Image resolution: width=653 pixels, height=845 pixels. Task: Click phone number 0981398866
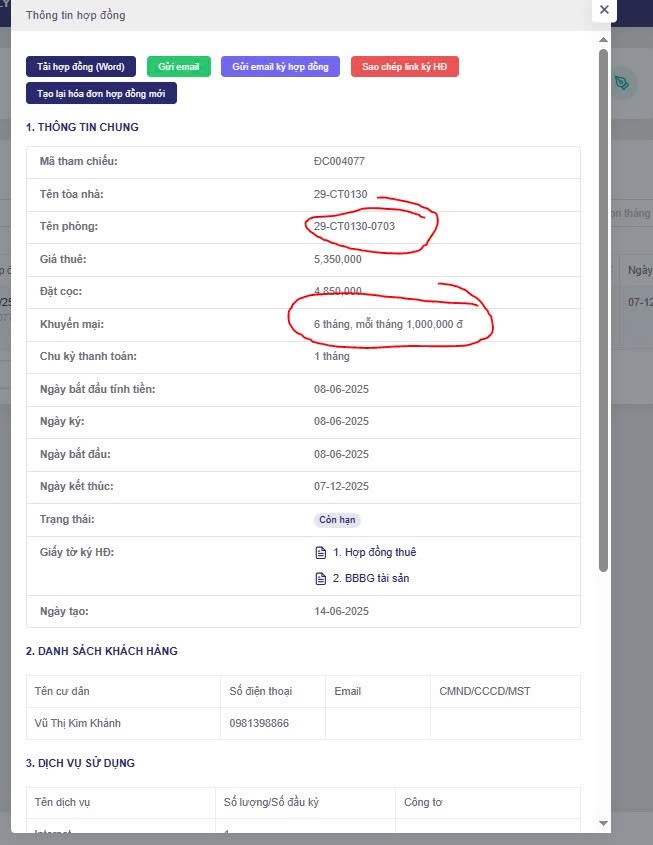click(x=259, y=723)
